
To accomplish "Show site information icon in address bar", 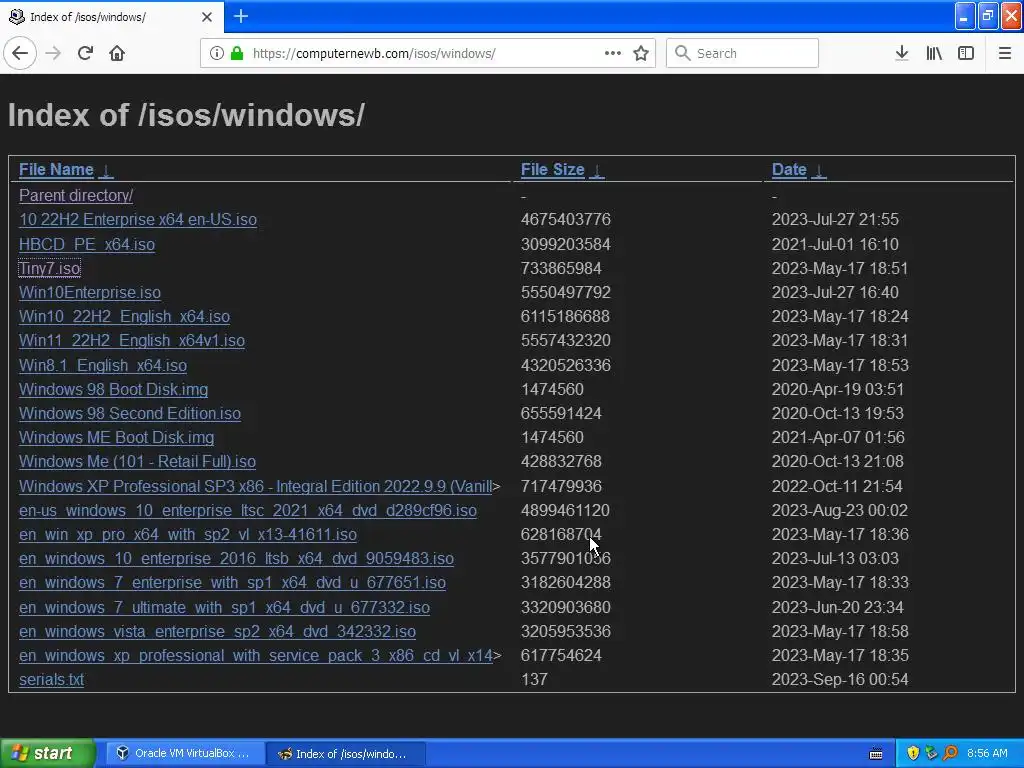I will click(x=217, y=53).
